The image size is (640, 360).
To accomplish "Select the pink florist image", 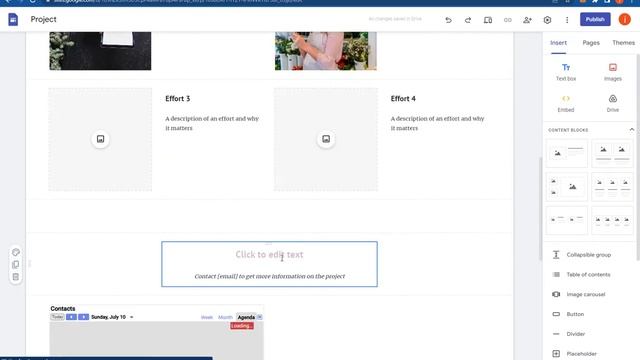I will pyautogui.click(x=326, y=51).
